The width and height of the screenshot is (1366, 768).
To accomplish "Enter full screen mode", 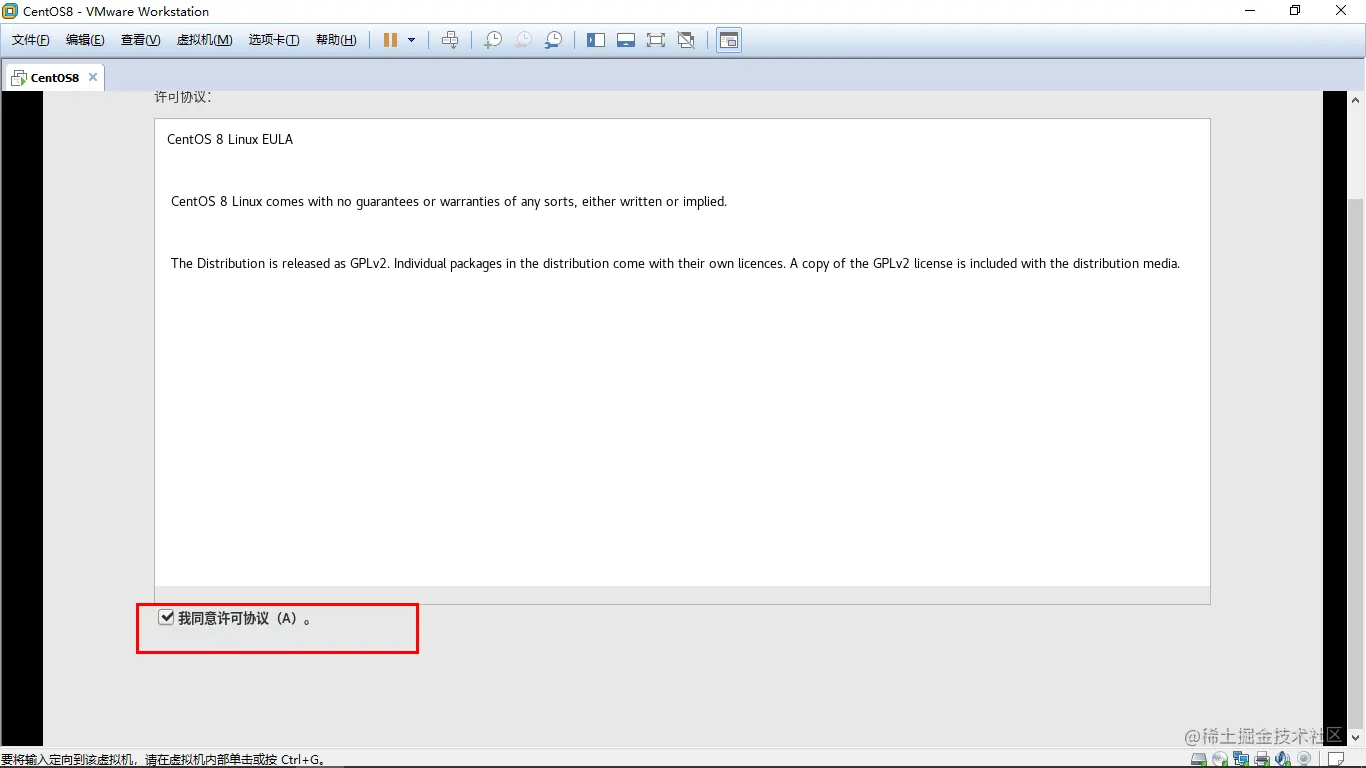I will [x=656, y=40].
